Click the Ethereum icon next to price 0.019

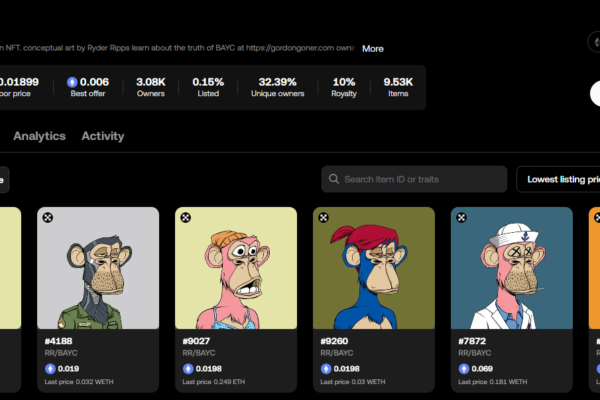tap(50, 369)
